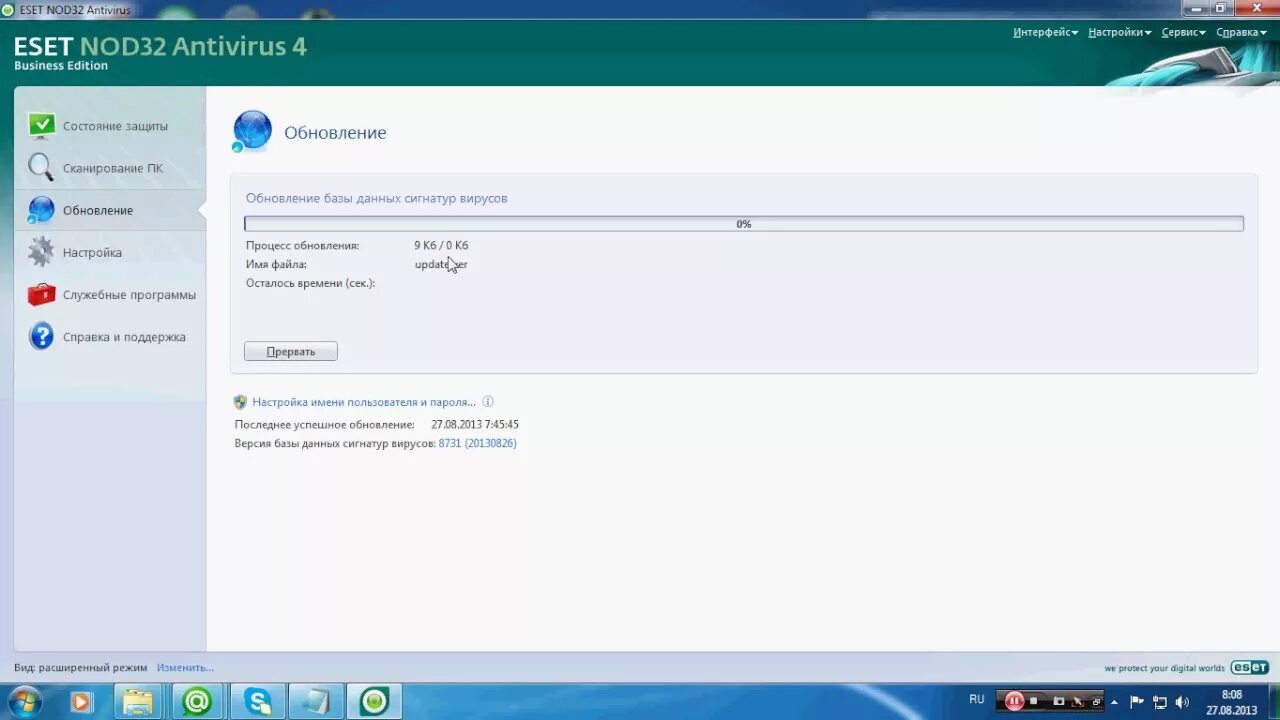
Task: Open the Сервис dropdown menu
Action: coord(1183,32)
